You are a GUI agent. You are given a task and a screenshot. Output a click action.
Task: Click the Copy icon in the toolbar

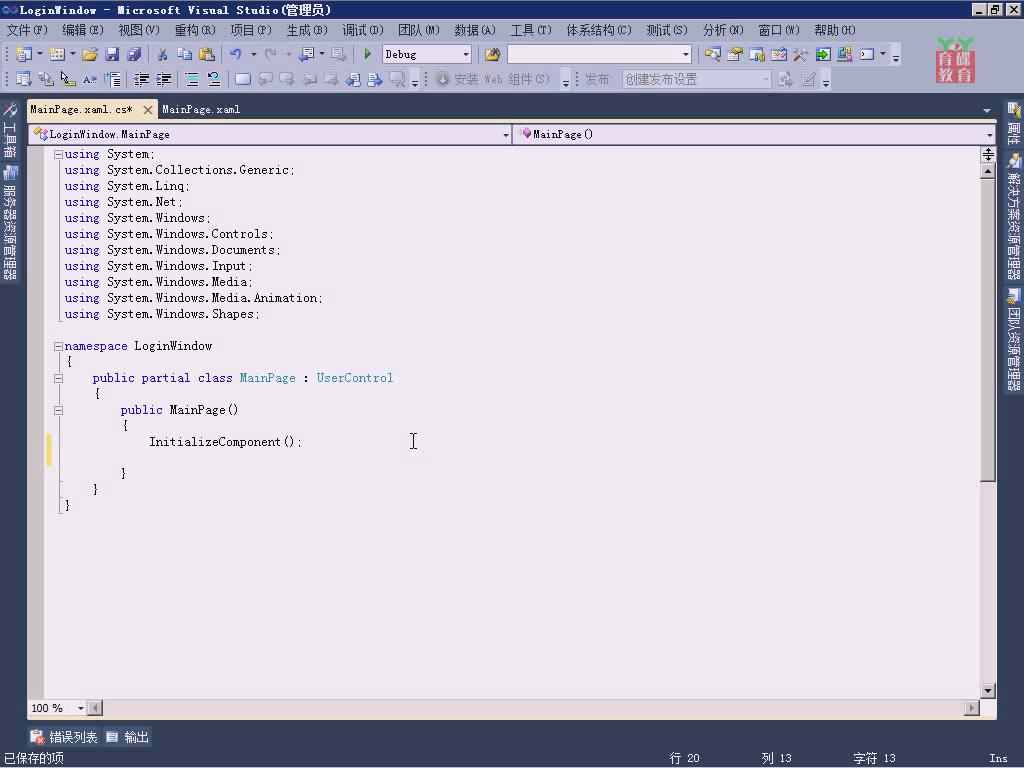tap(185, 54)
